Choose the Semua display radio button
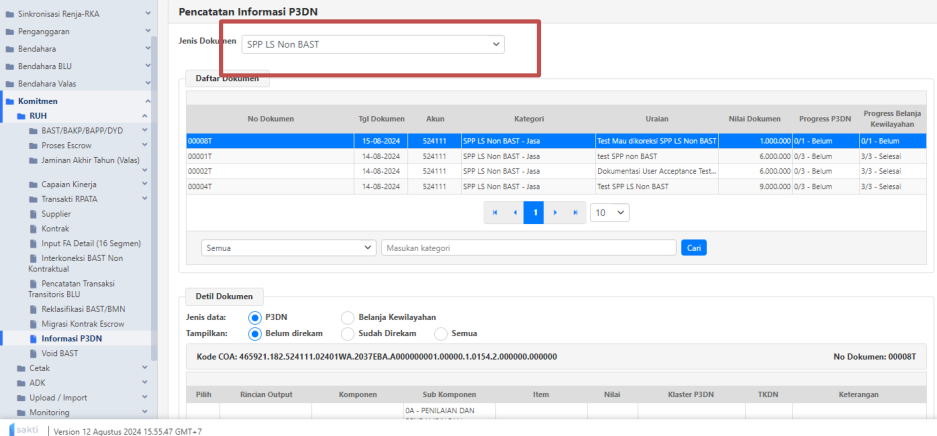The image size is (937, 436). (x=440, y=334)
